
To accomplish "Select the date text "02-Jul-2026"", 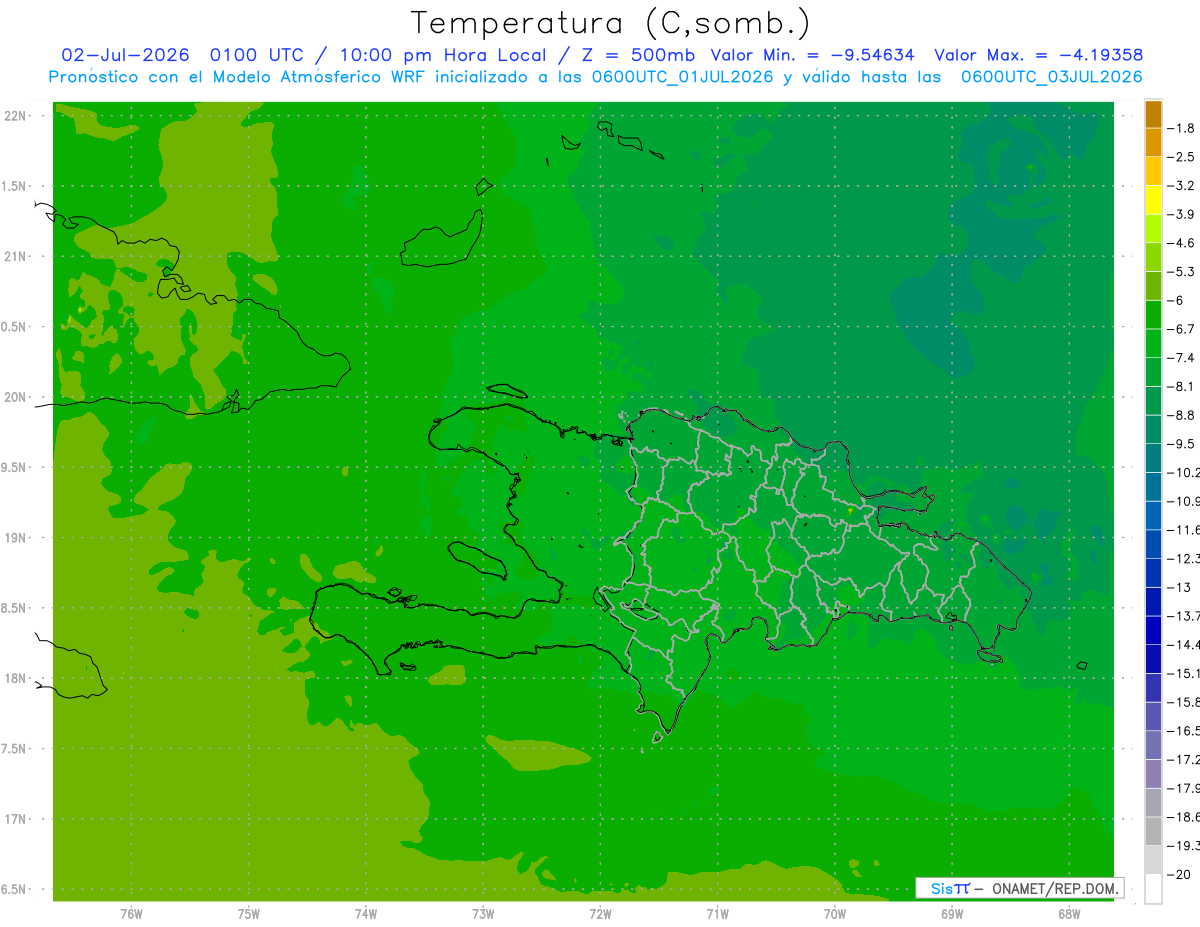I will pyautogui.click(x=125, y=55).
